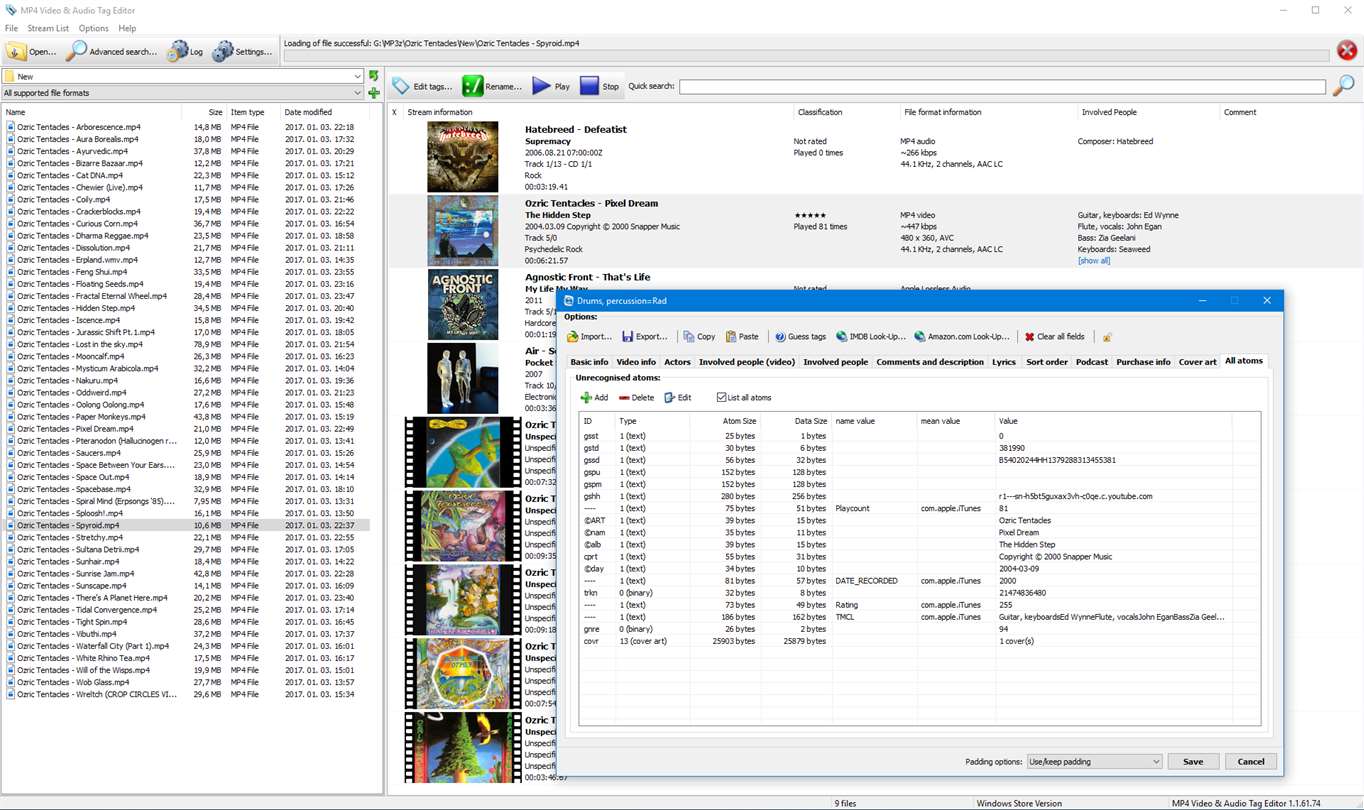Image resolution: width=1364 pixels, height=810 pixels.
Task: Uncheck the List all atoms checkbox
Action: pos(722,397)
